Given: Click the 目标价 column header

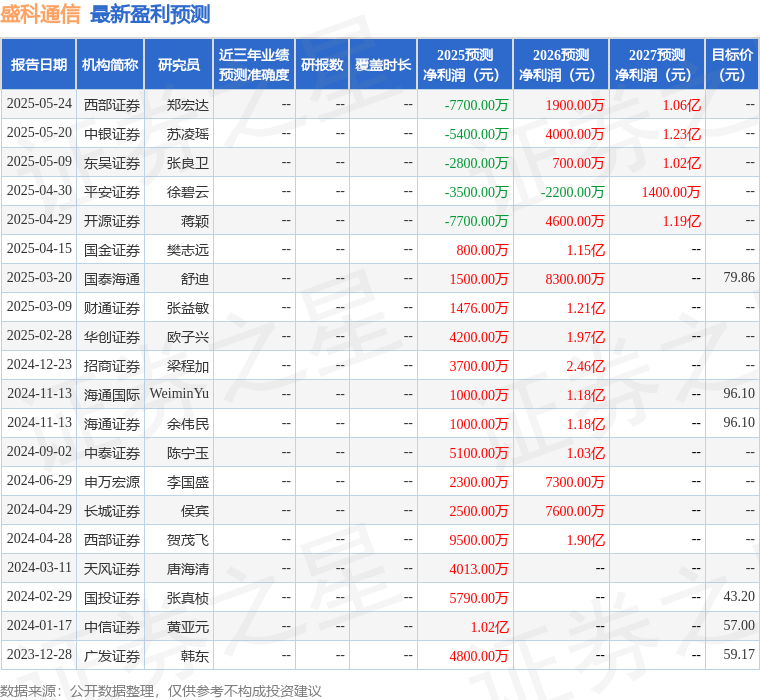Looking at the screenshot, I should coord(732,64).
